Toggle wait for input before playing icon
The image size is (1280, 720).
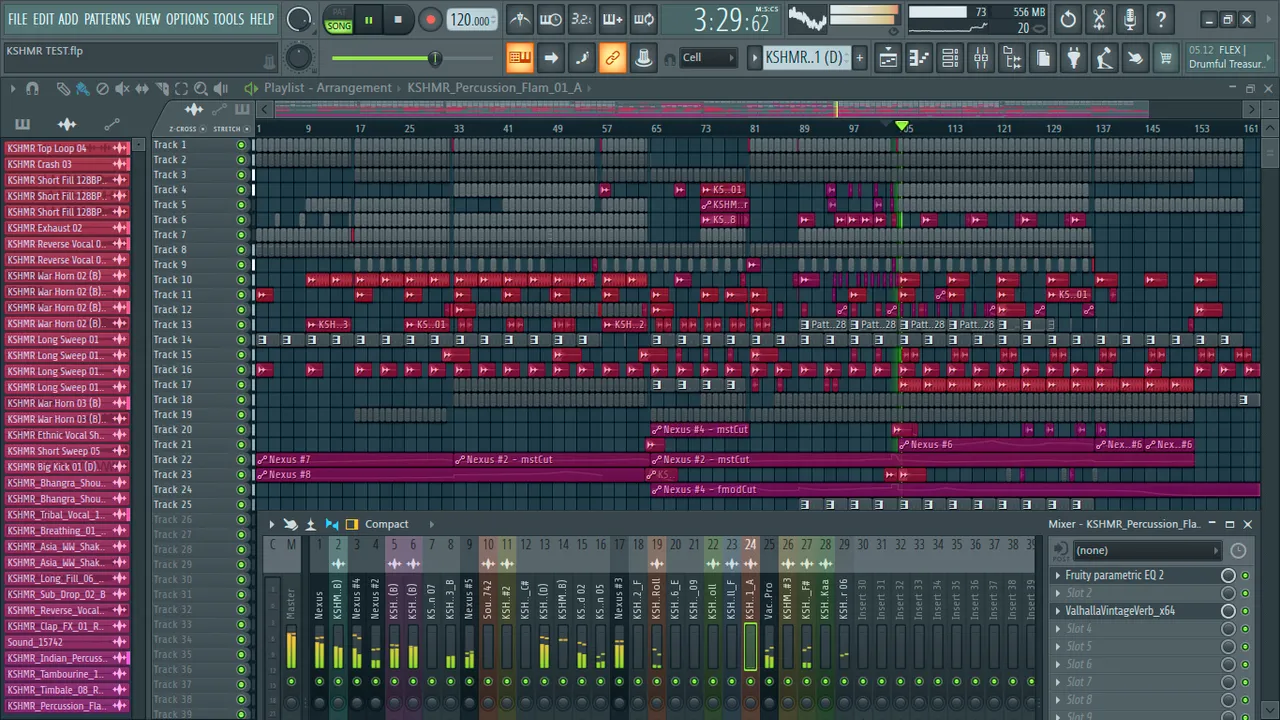coord(551,19)
